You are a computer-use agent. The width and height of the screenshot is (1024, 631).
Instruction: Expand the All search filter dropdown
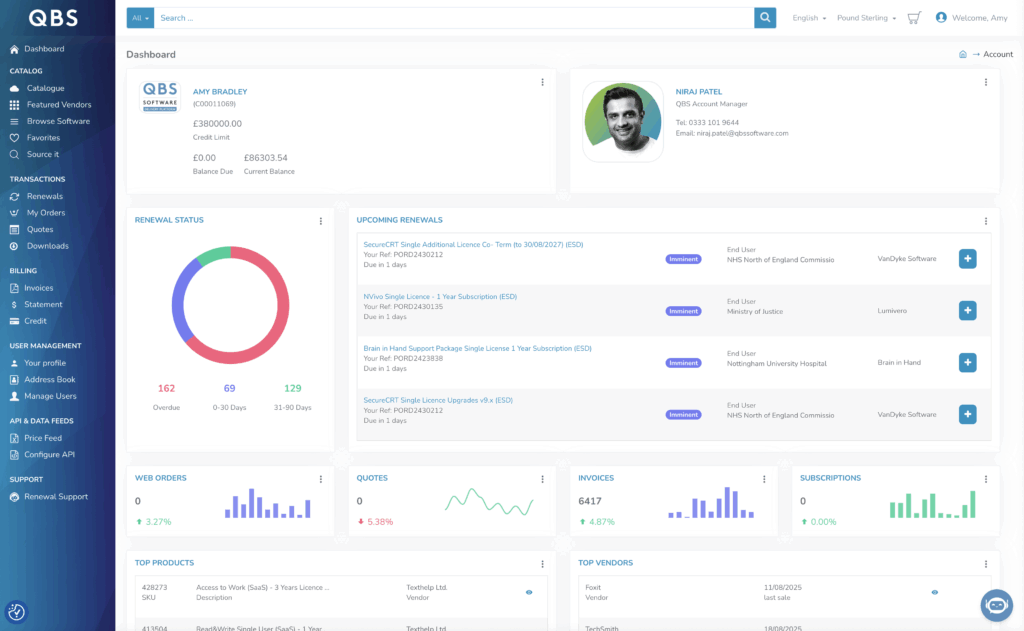pyautogui.click(x=140, y=18)
